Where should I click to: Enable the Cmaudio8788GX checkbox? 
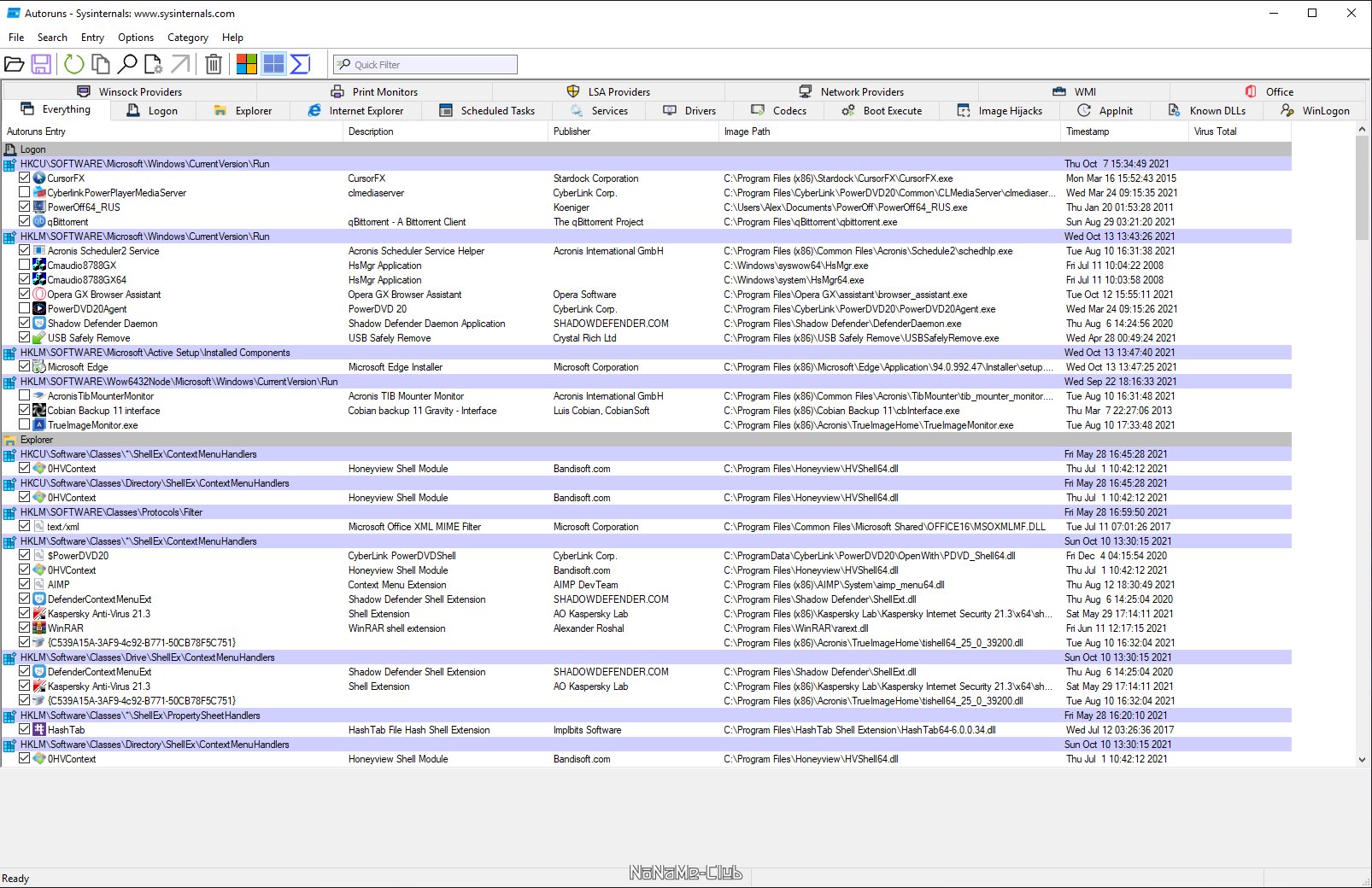point(25,266)
